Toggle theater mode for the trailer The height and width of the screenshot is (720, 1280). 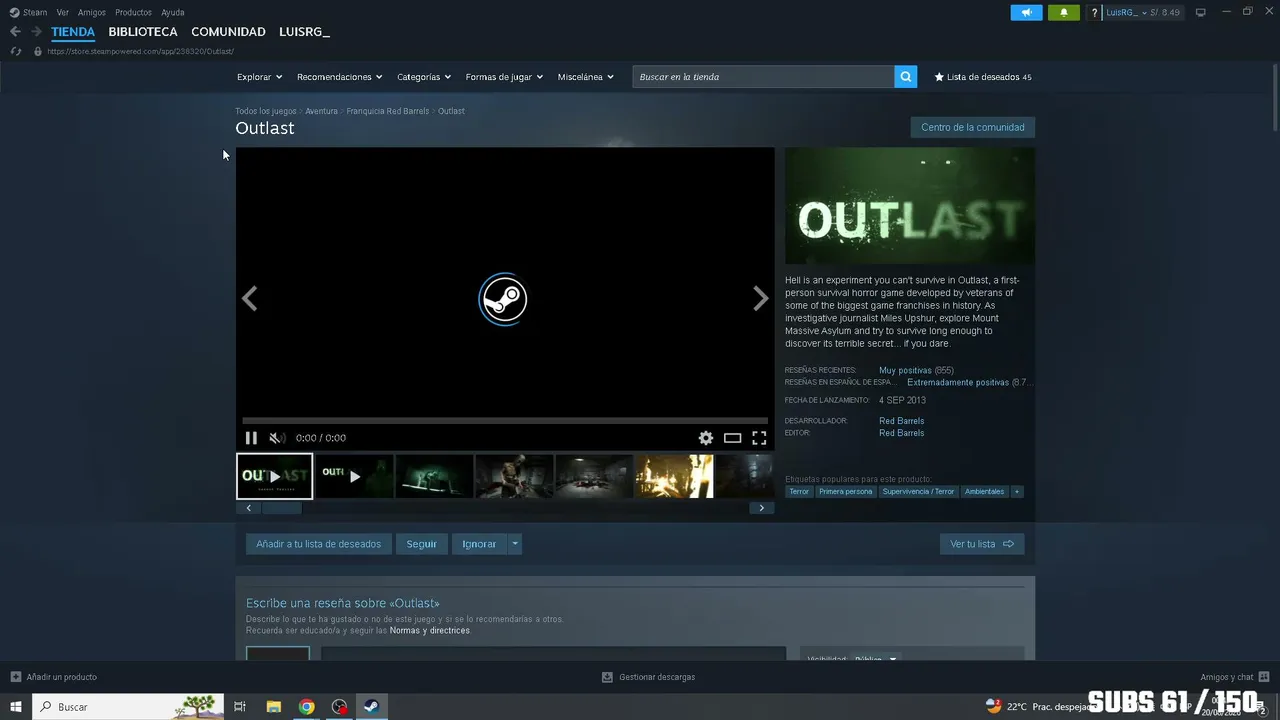click(733, 438)
